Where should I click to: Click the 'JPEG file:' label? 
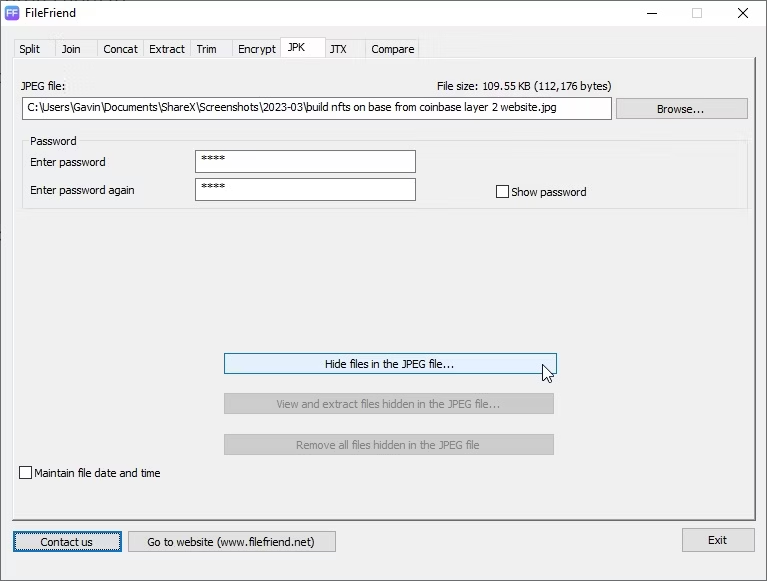(x=43, y=86)
